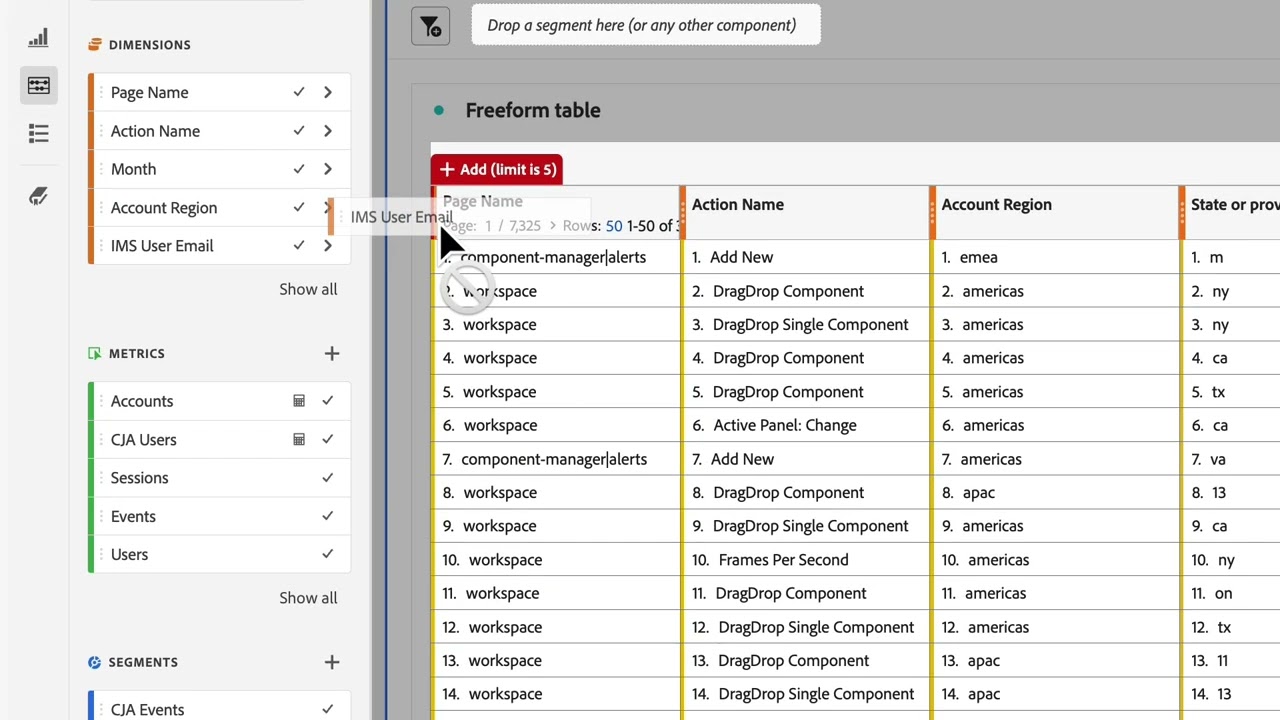Toggle the checkmark on Users metric

327,554
